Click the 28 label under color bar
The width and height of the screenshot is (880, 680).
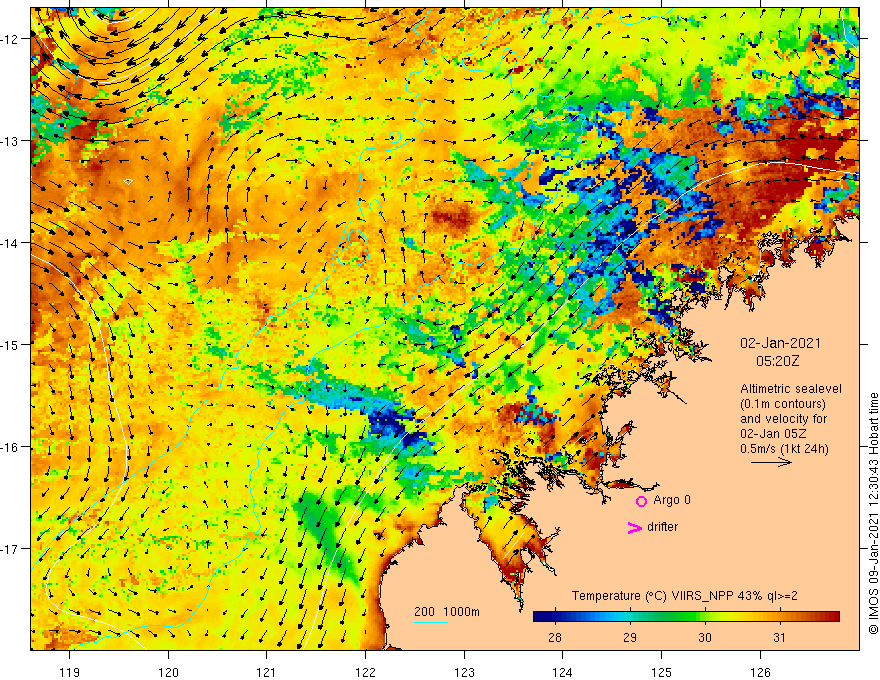click(x=555, y=637)
